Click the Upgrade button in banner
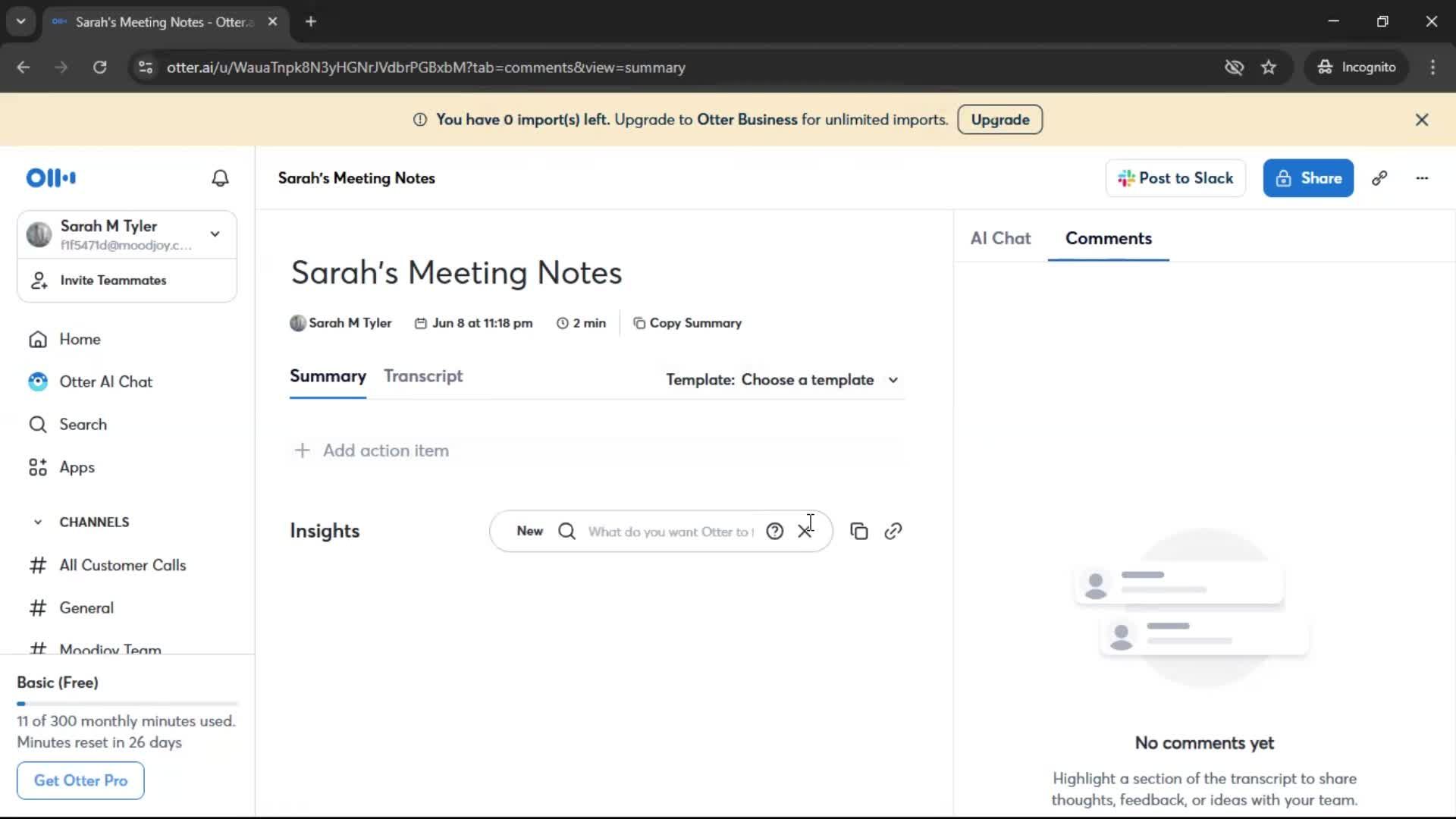 (999, 120)
